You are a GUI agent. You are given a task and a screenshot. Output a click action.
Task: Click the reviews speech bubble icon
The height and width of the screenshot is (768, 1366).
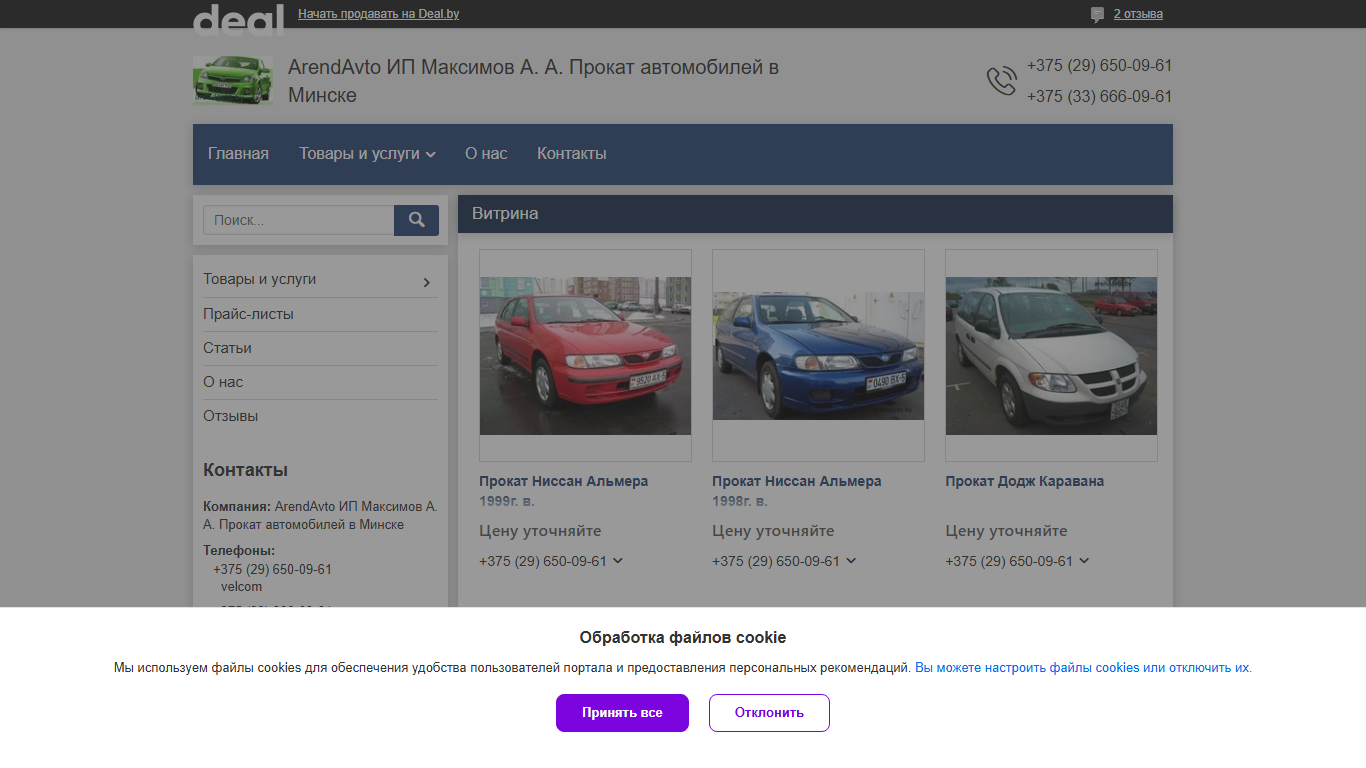pyautogui.click(x=1097, y=15)
